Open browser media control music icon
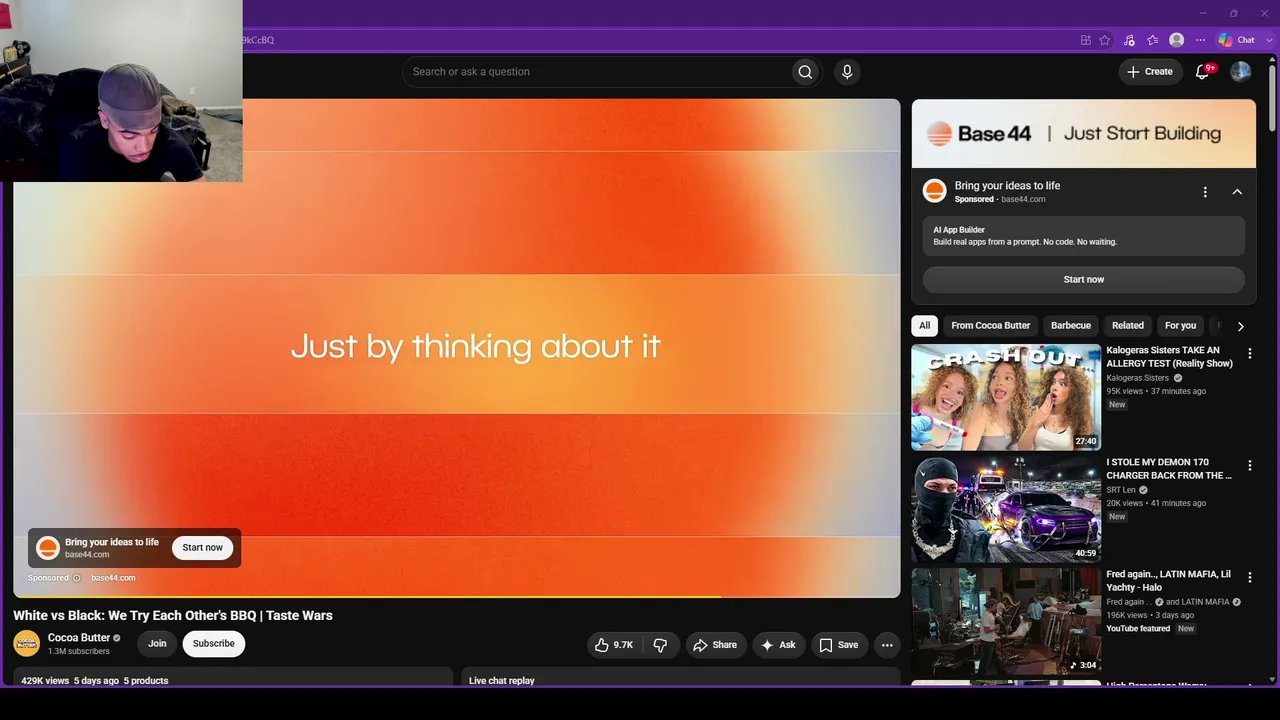 [x=1129, y=40]
